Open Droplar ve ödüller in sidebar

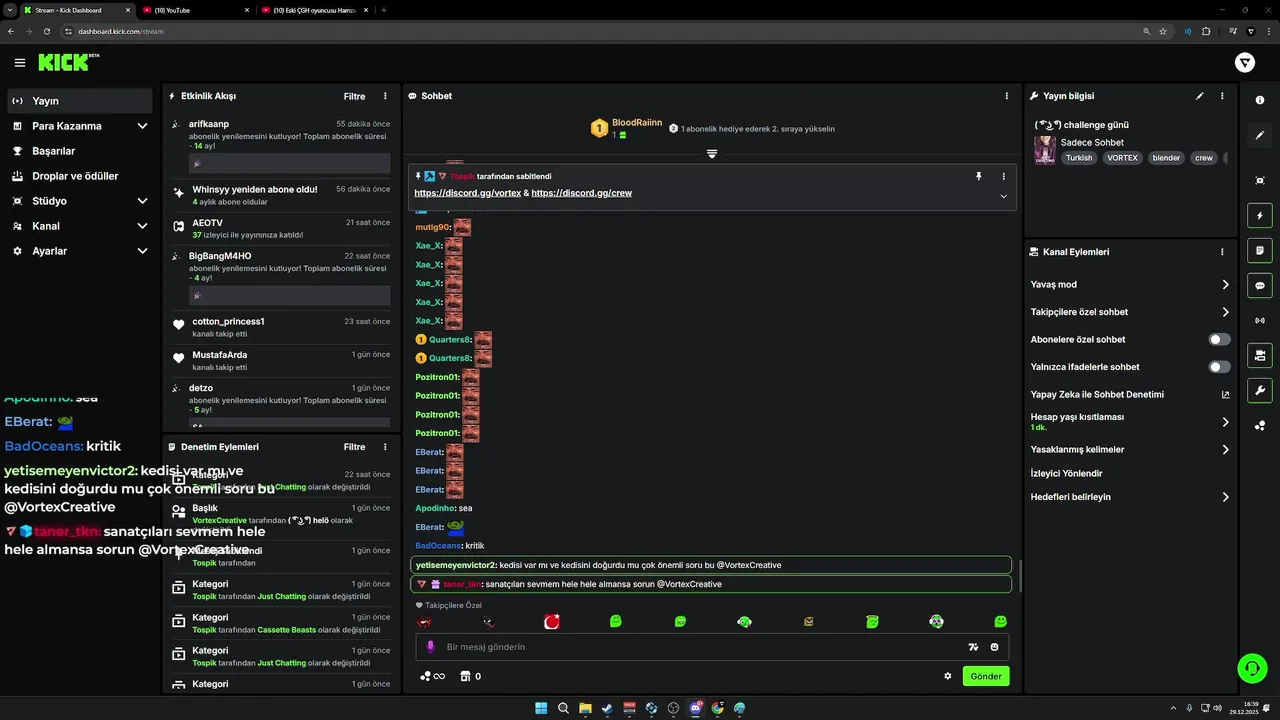pos(80,176)
